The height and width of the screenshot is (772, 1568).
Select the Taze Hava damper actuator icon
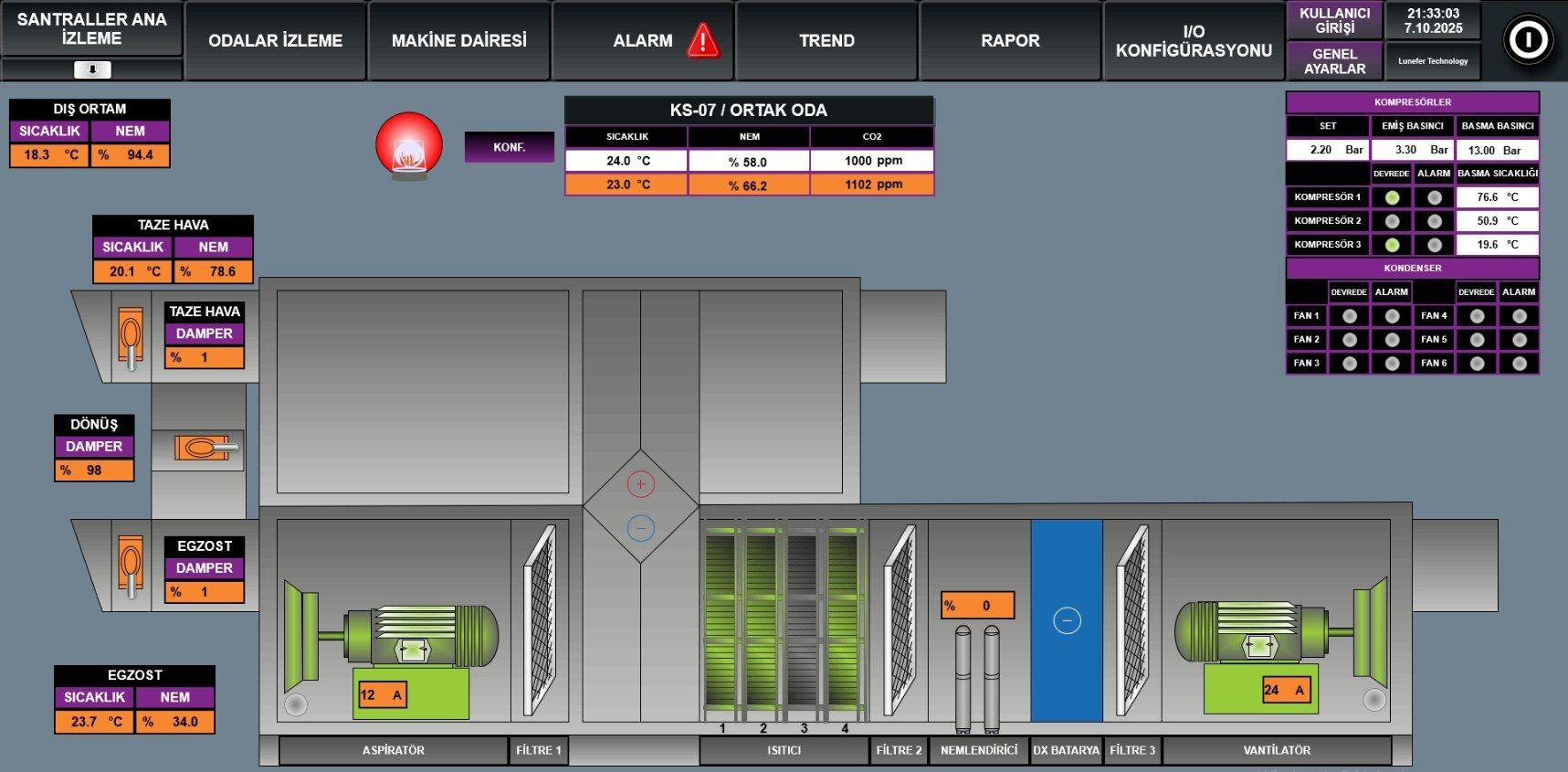click(x=131, y=338)
